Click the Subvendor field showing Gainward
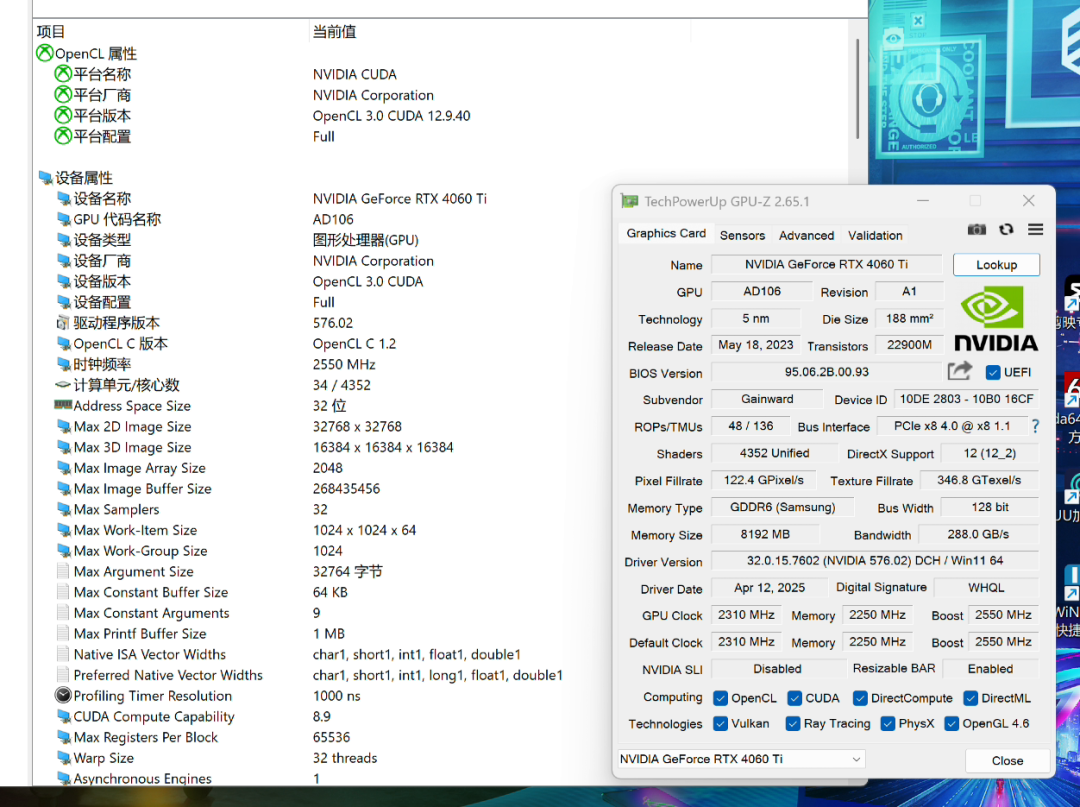This screenshot has width=1080, height=807. [x=767, y=399]
